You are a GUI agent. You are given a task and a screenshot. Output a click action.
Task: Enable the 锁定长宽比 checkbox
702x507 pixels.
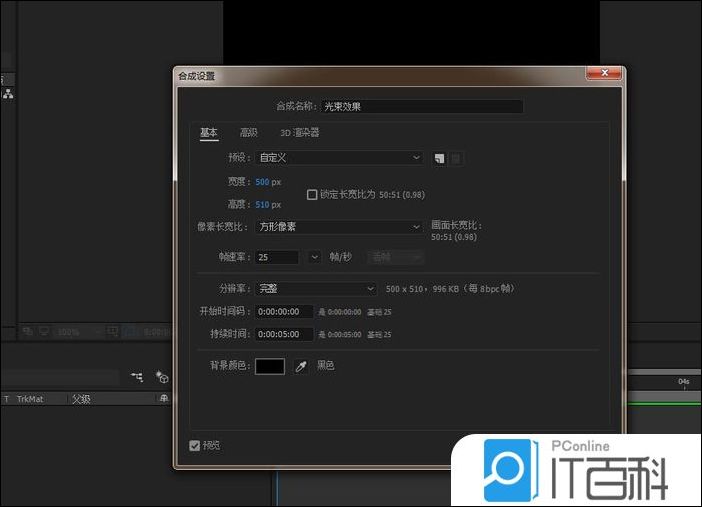coord(312,194)
